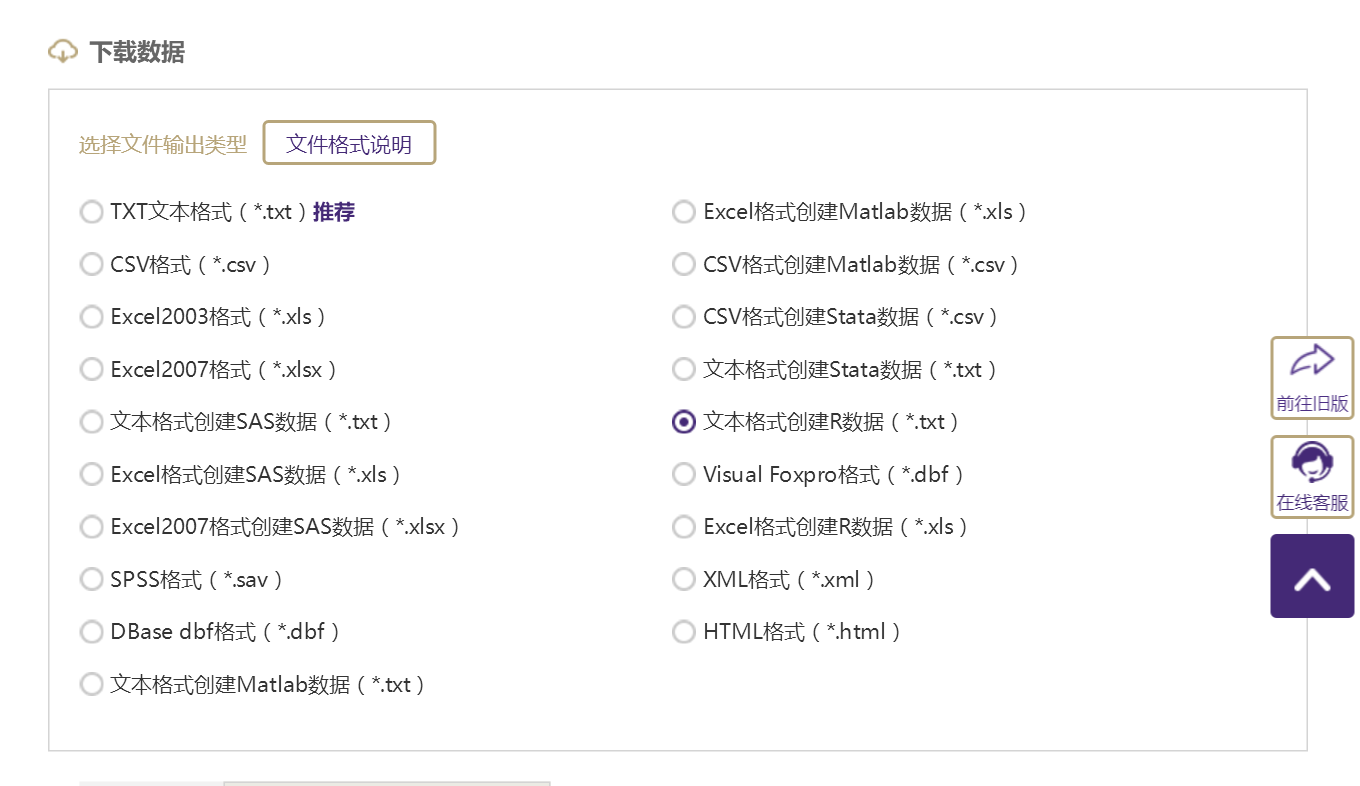Select XML格式 (*.xml) option
Viewport: 1360px width, 786px height.
point(683,579)
